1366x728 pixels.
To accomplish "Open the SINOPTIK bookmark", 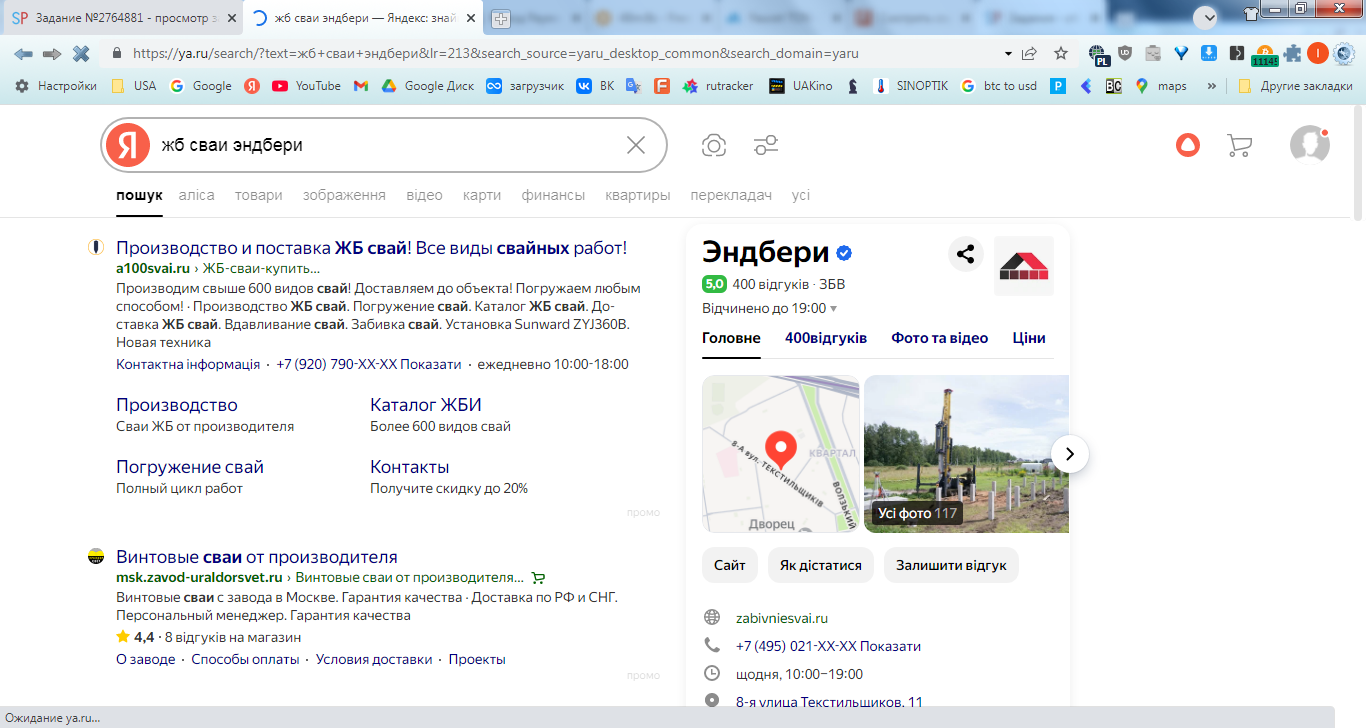I will point(909,86).
